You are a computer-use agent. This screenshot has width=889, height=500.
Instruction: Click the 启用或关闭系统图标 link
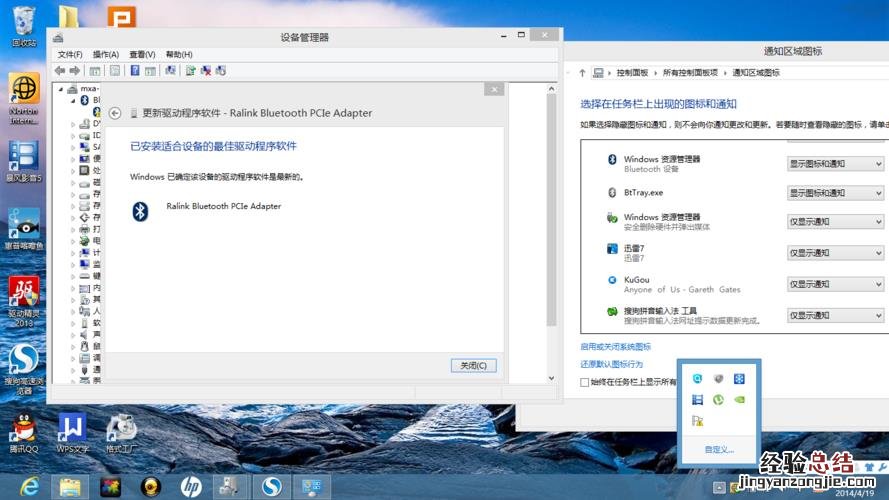(x=616, y=347)
